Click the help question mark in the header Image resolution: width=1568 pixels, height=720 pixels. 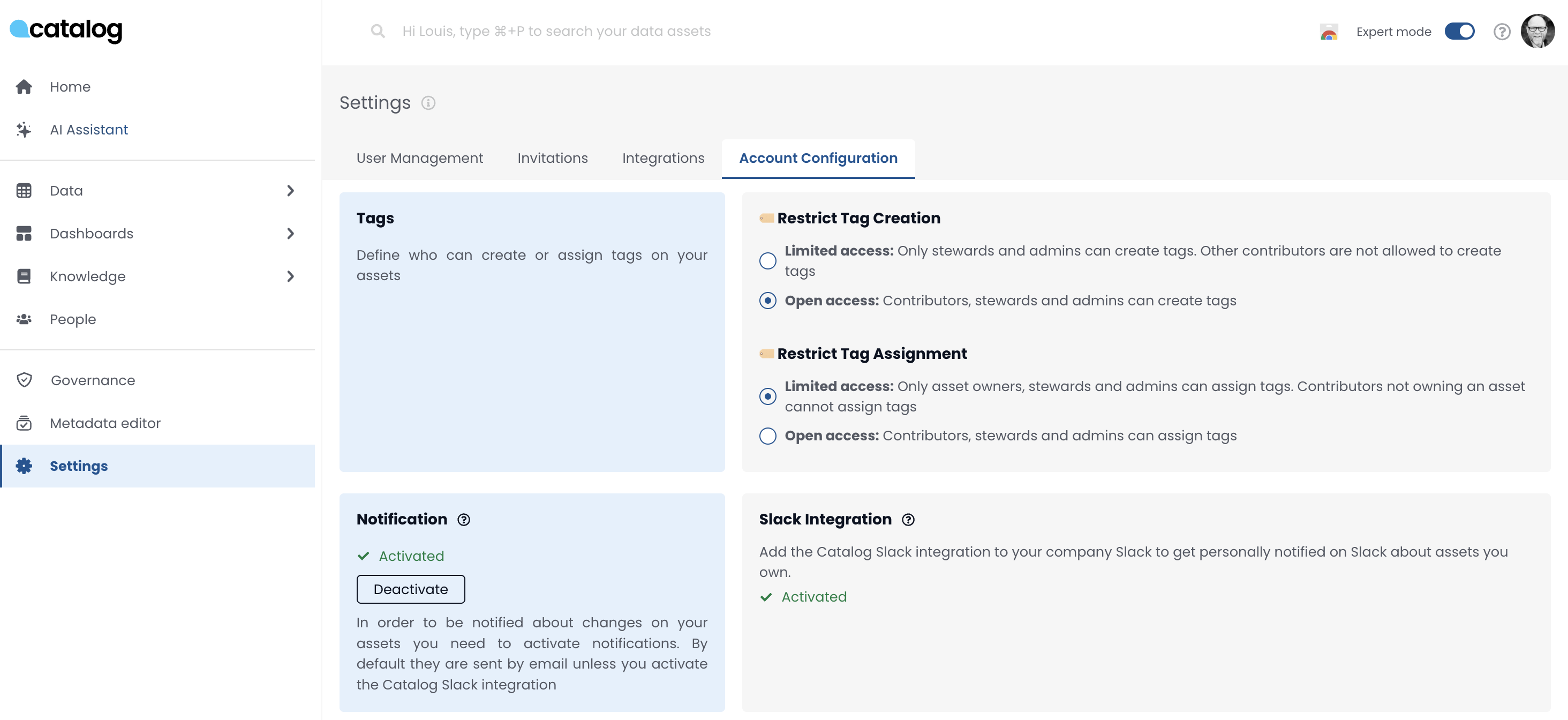[x=1502, y=32]
